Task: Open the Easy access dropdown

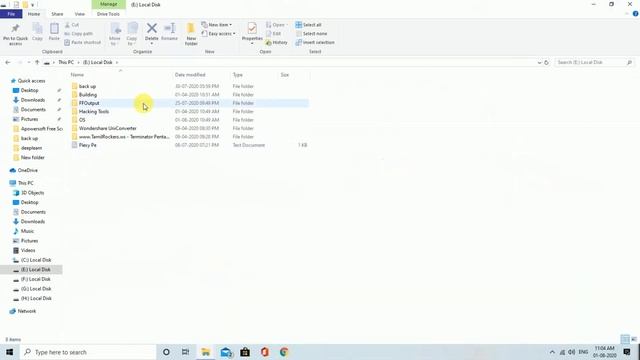Action: (x=218, y=33)
